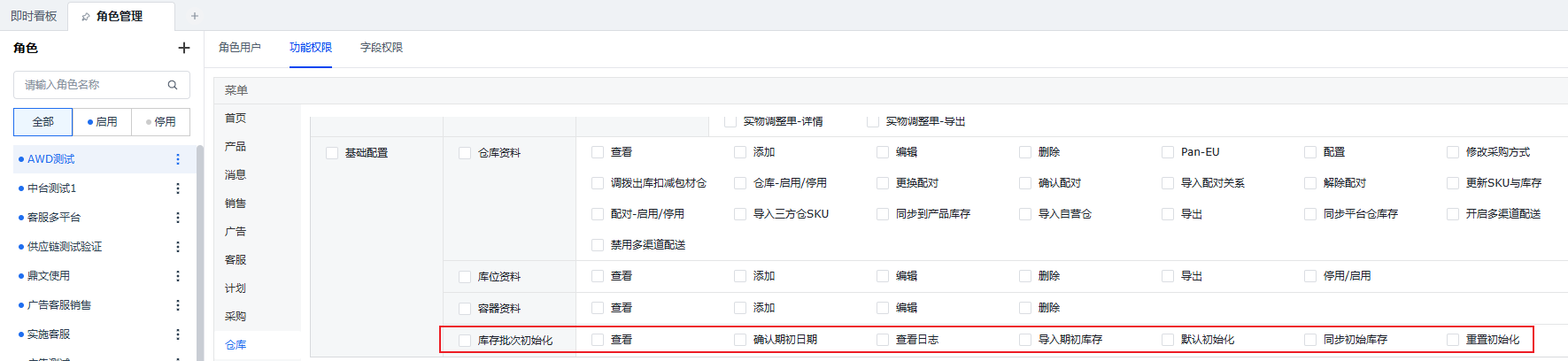
Task: Open more options for 客服多平台 role
Action: (x=178, y=218)
